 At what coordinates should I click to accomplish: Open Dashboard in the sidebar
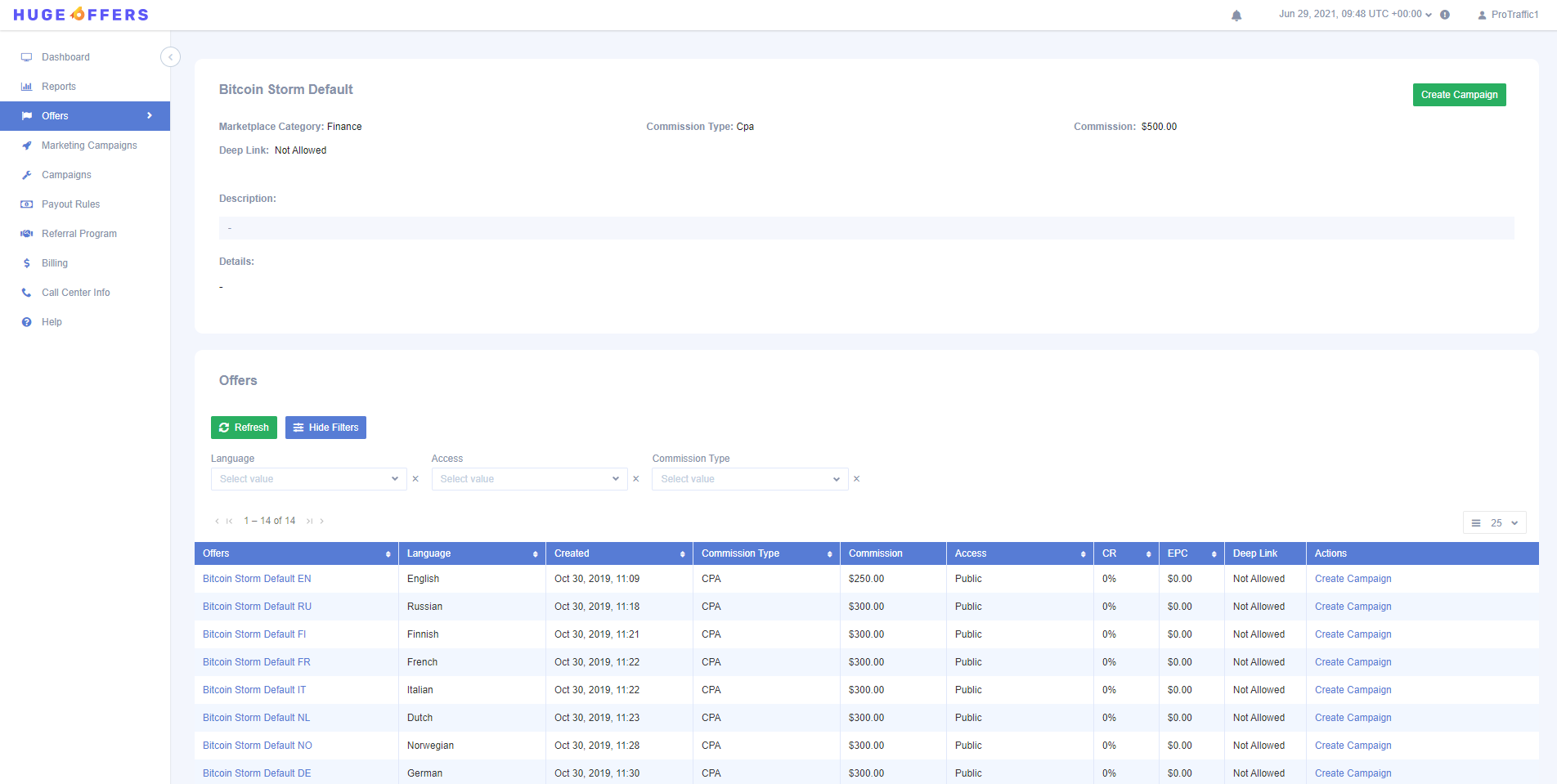(x=65, y=57)
